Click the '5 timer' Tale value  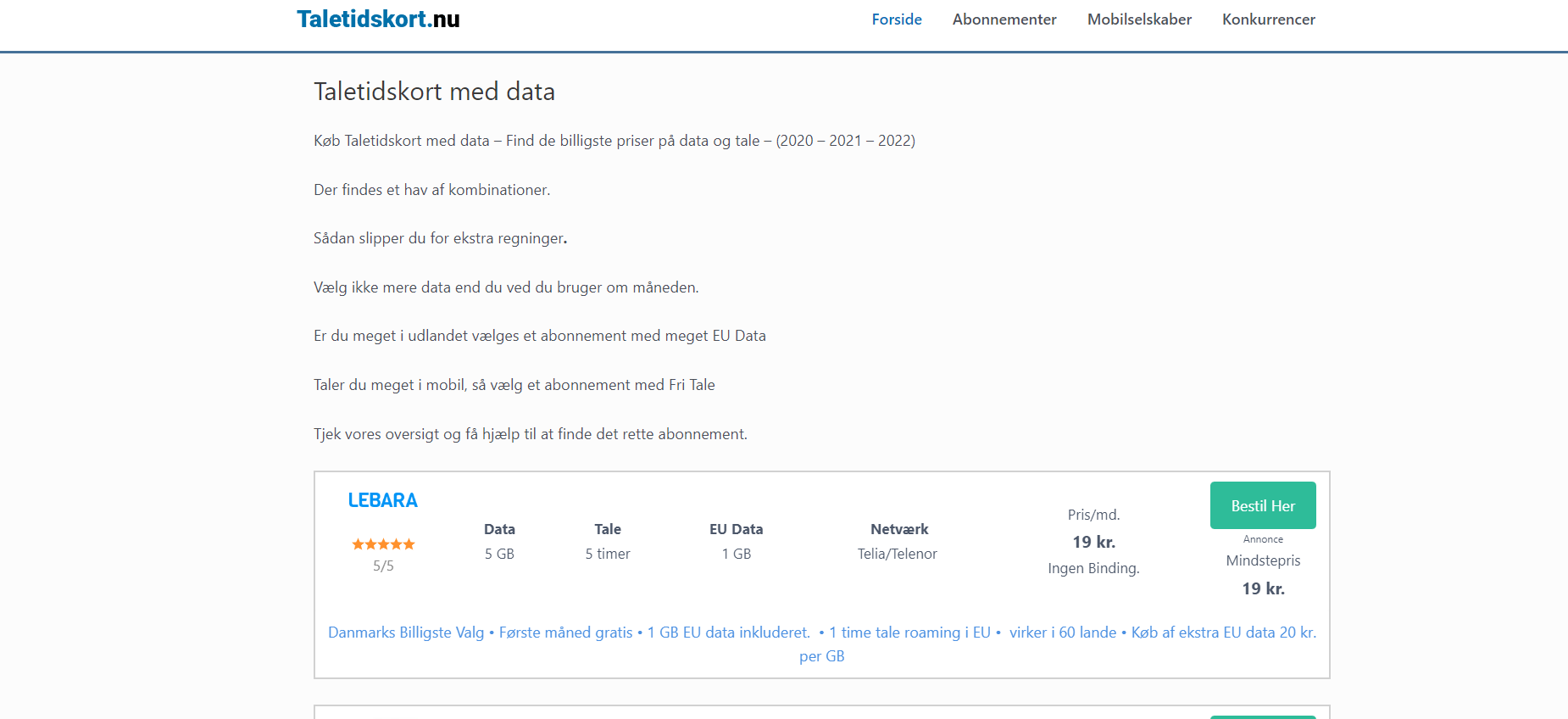[607, 554]
